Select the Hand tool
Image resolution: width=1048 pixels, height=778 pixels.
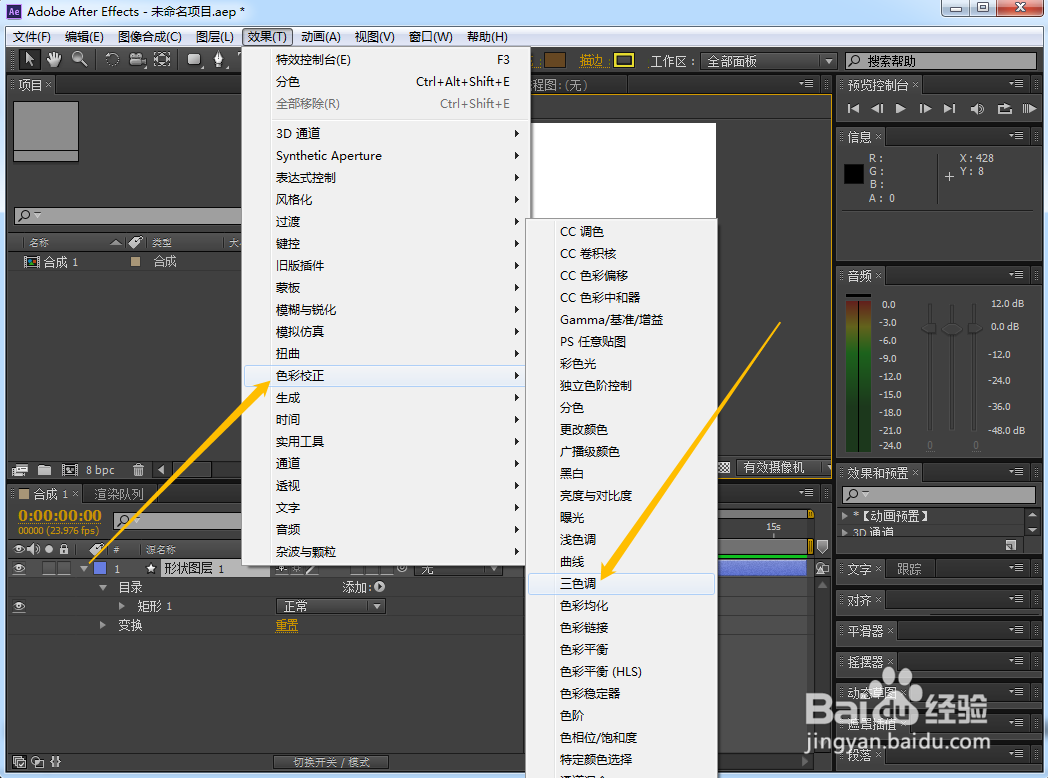54,59
